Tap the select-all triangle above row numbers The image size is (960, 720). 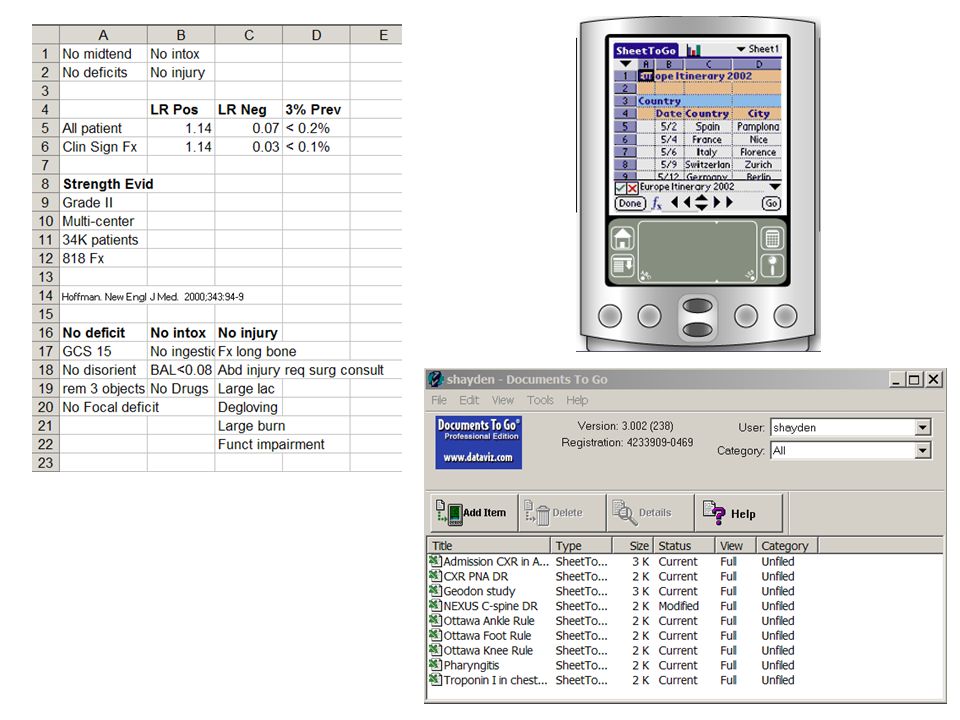(625, 64)
